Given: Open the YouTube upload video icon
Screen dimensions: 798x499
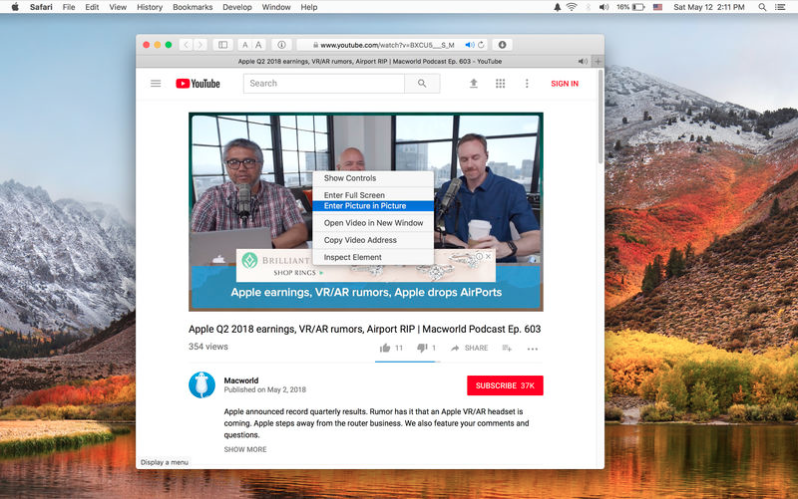Looking at the screenshot, I should (473, 84).
